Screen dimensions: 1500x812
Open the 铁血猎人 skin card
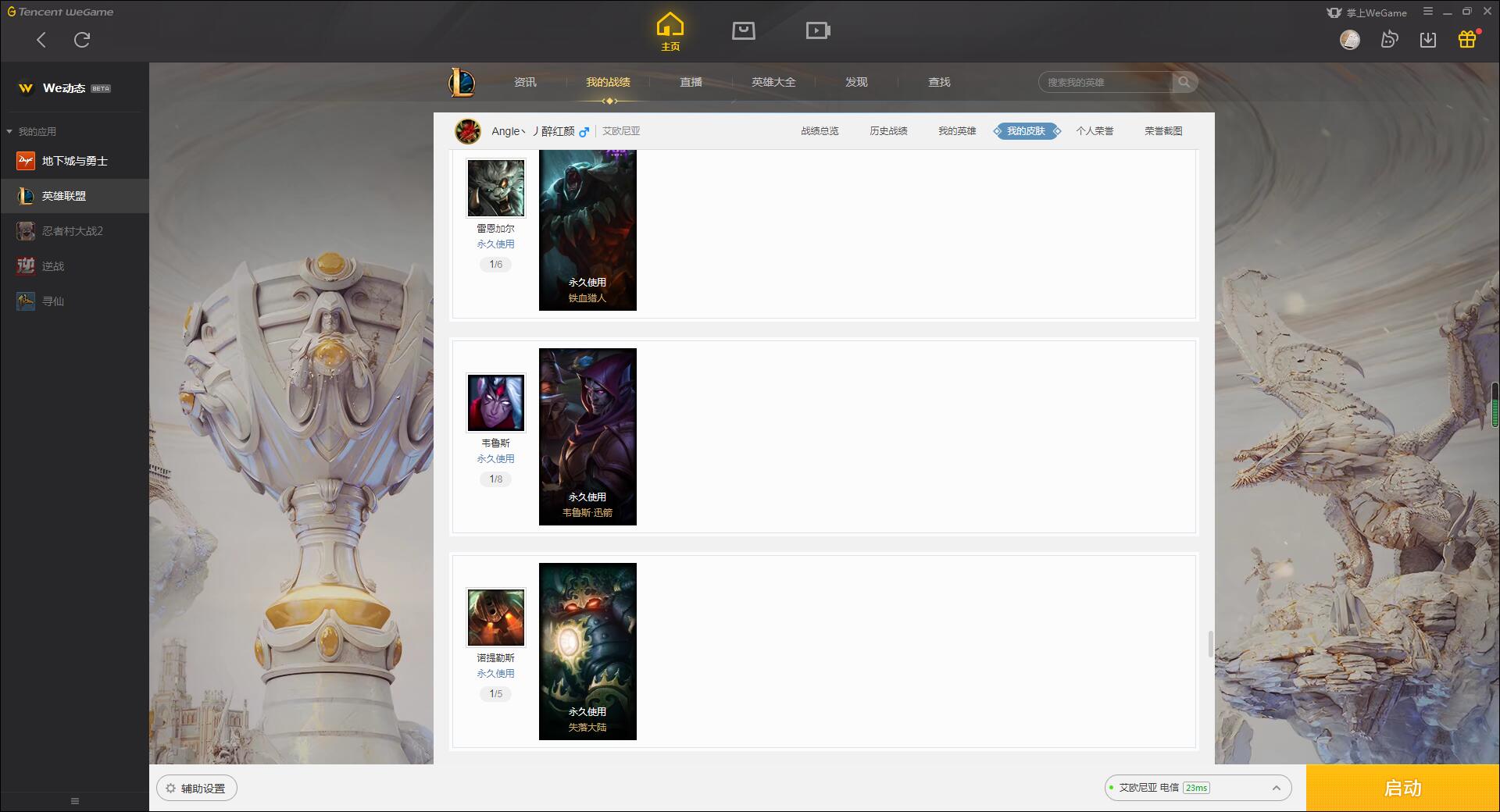587,230
